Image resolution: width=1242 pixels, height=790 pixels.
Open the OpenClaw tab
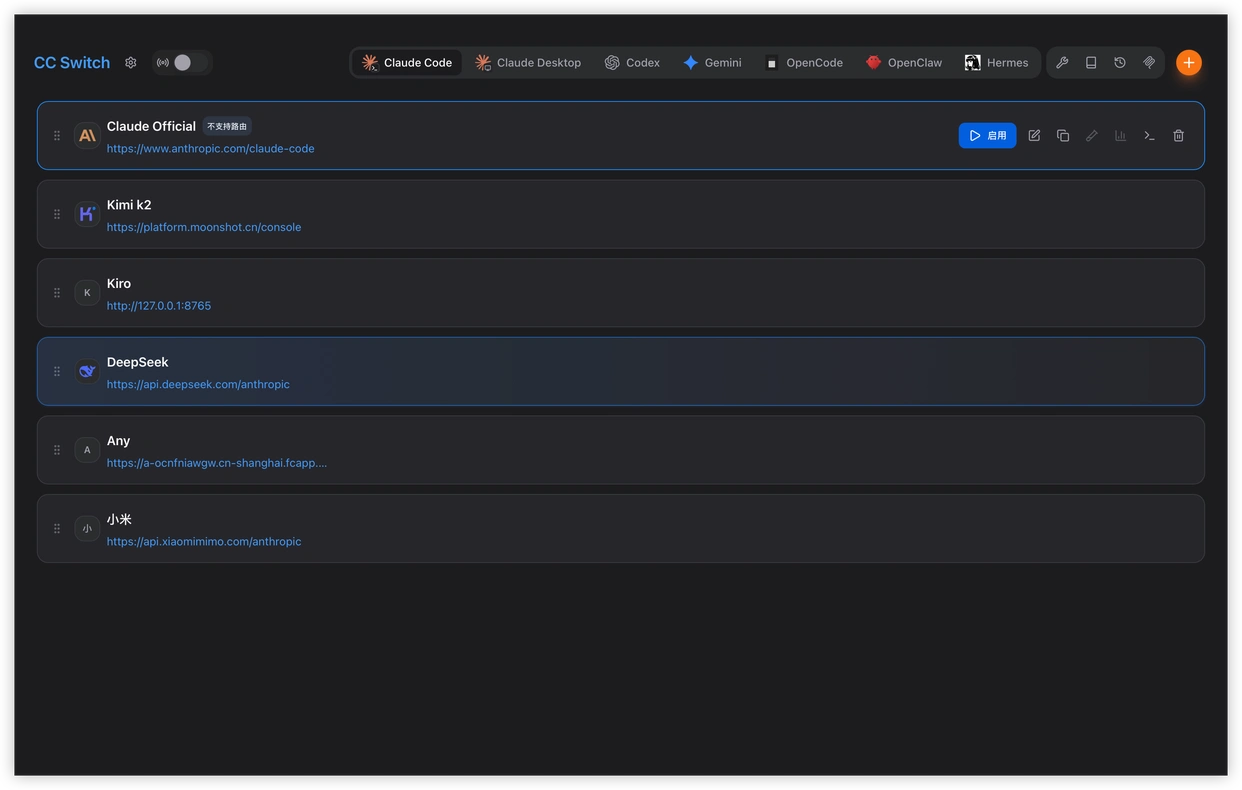(904, 62)
